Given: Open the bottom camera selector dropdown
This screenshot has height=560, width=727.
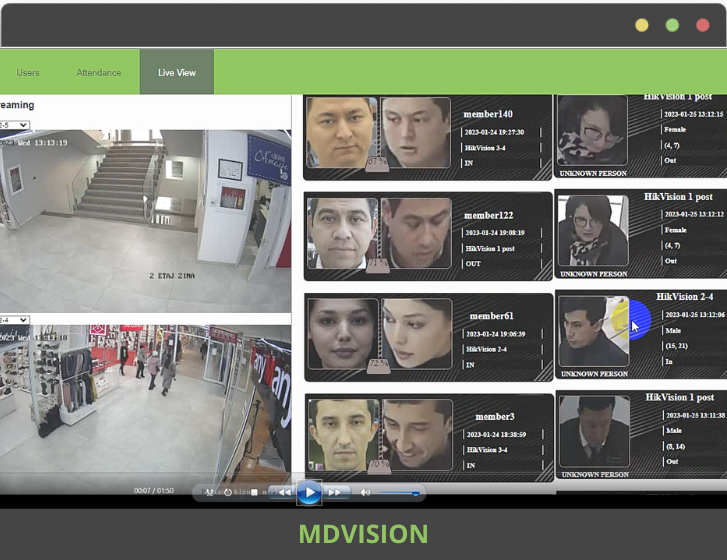Looking at the screenshot, I should [x=14, y=320].
